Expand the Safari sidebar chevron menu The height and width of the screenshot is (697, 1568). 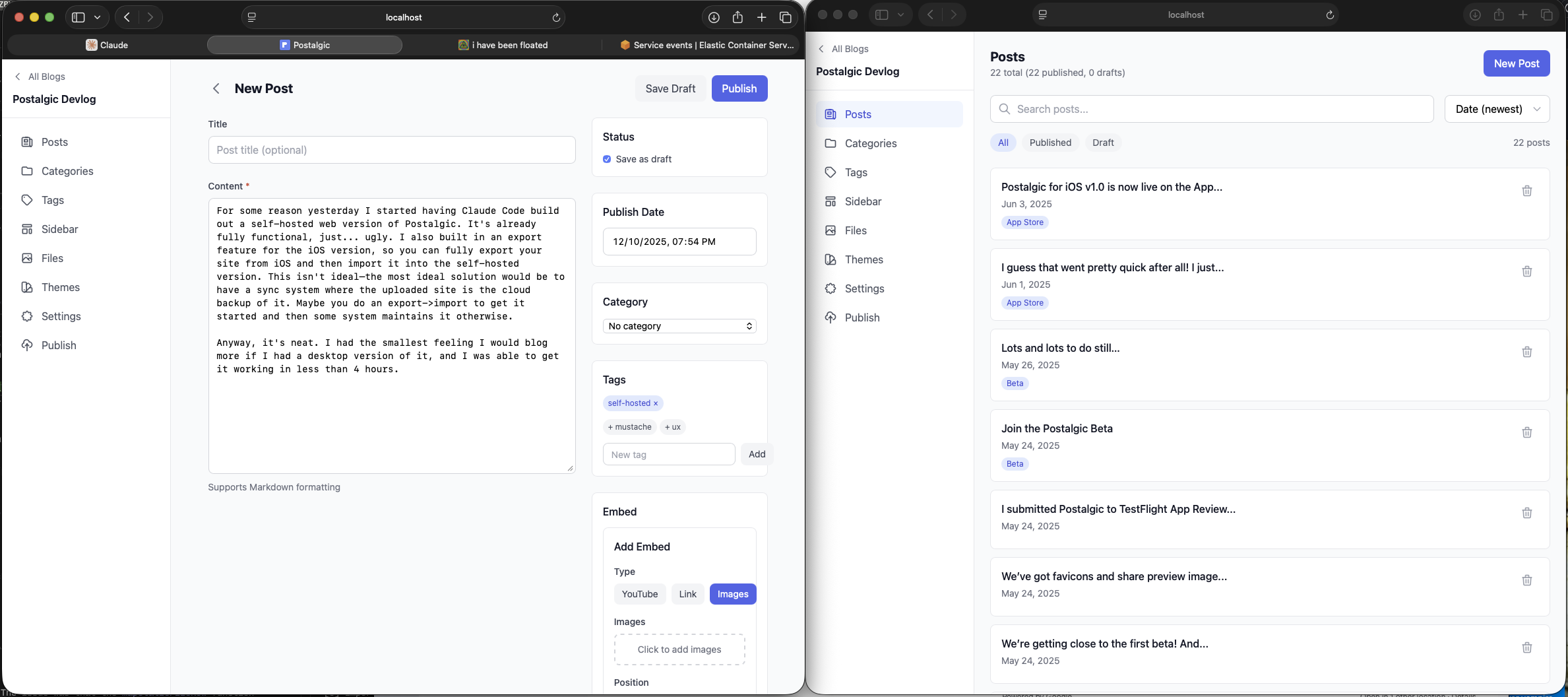[x=98, y=17]
